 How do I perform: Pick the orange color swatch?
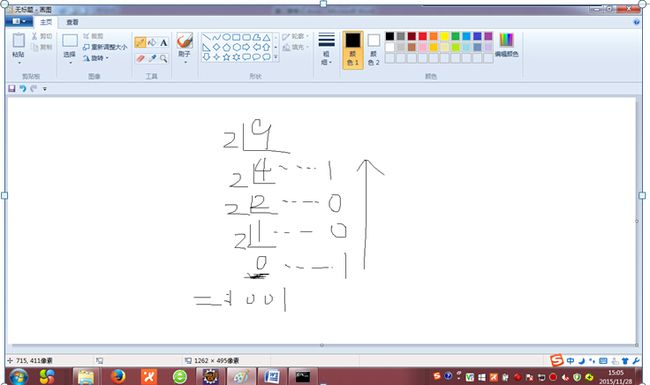(434, 36)
